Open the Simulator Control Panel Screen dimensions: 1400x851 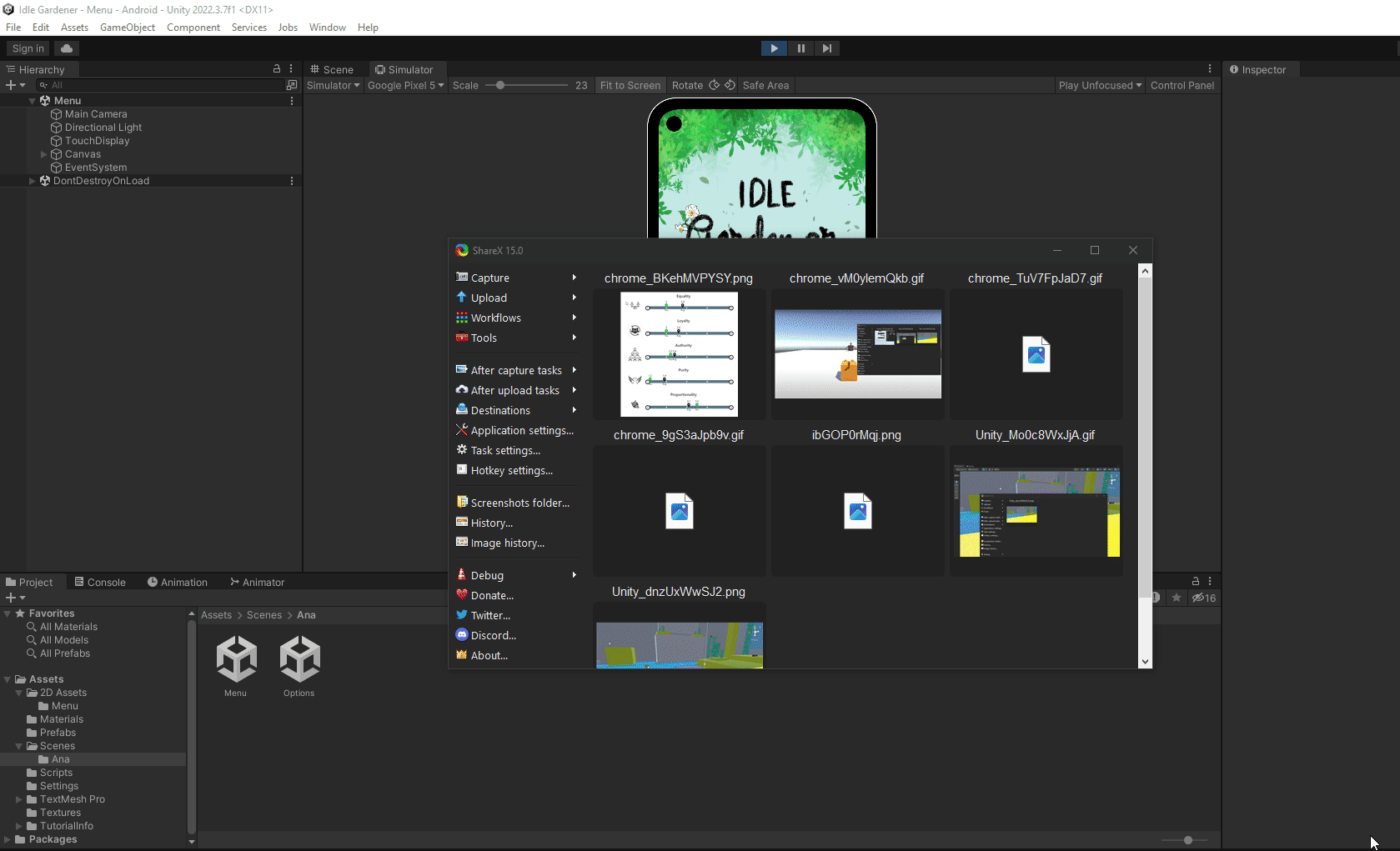click(x=1182, y=85)
